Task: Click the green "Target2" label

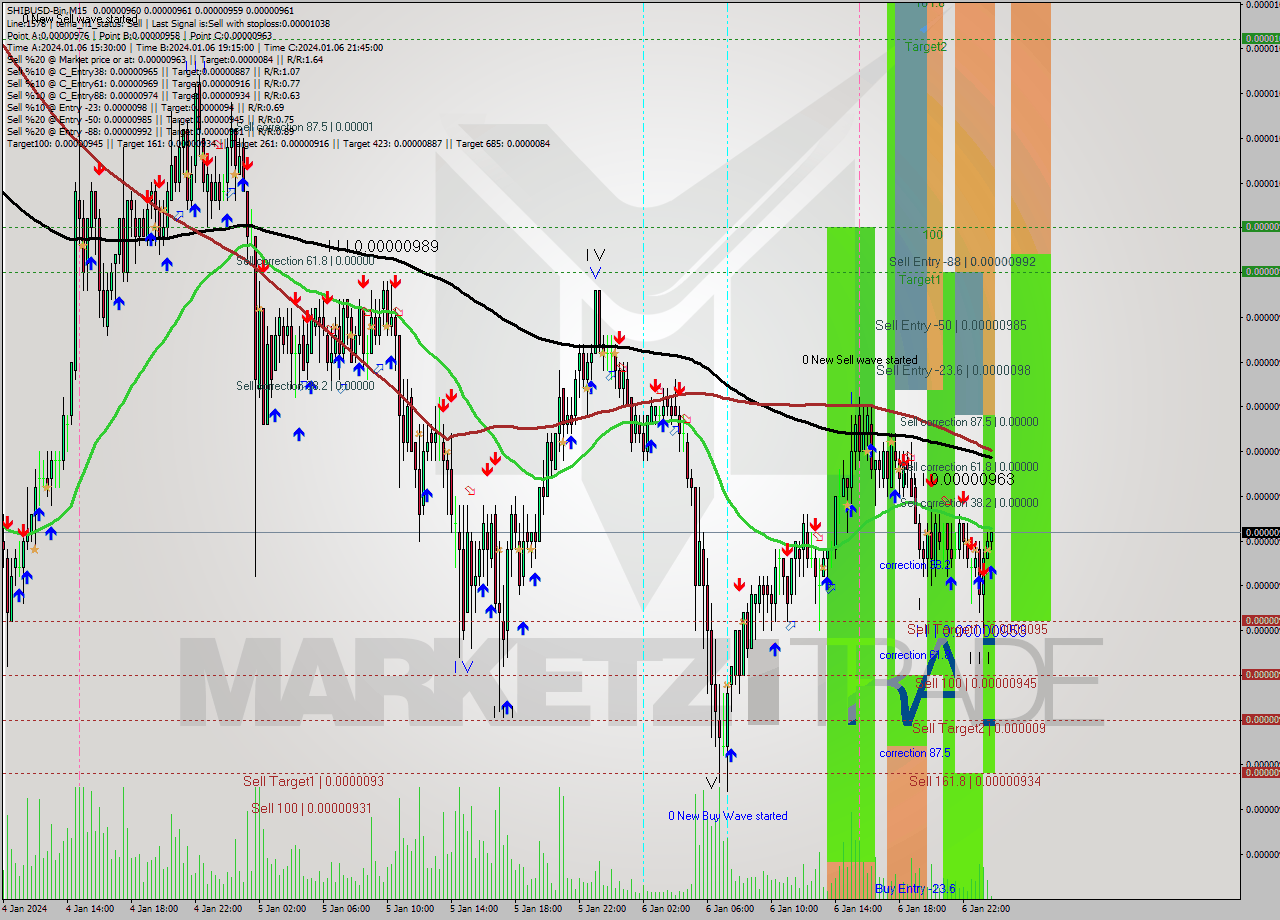Action: [x=926, y=46]
